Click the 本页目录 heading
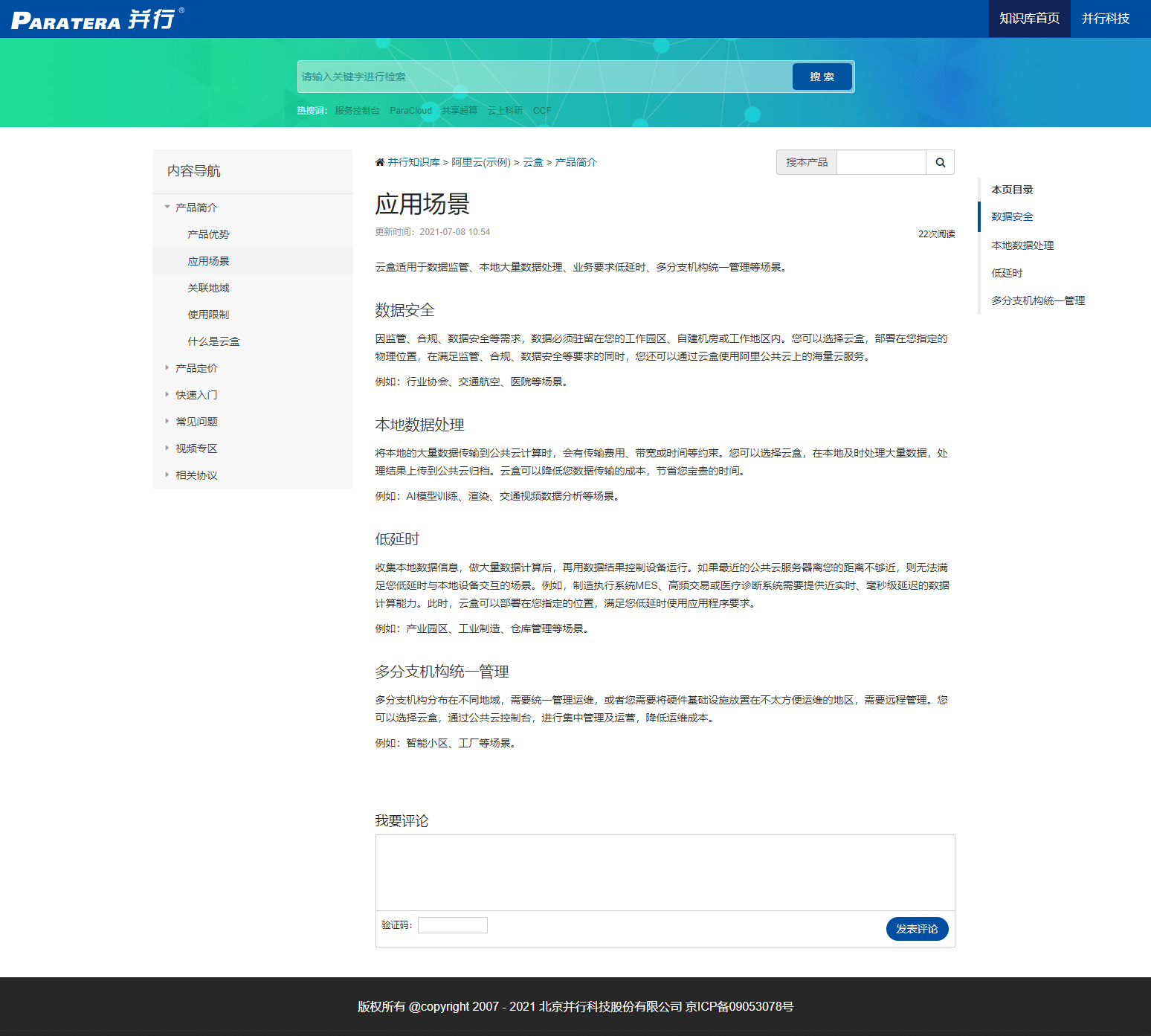 click(1012, 190)
